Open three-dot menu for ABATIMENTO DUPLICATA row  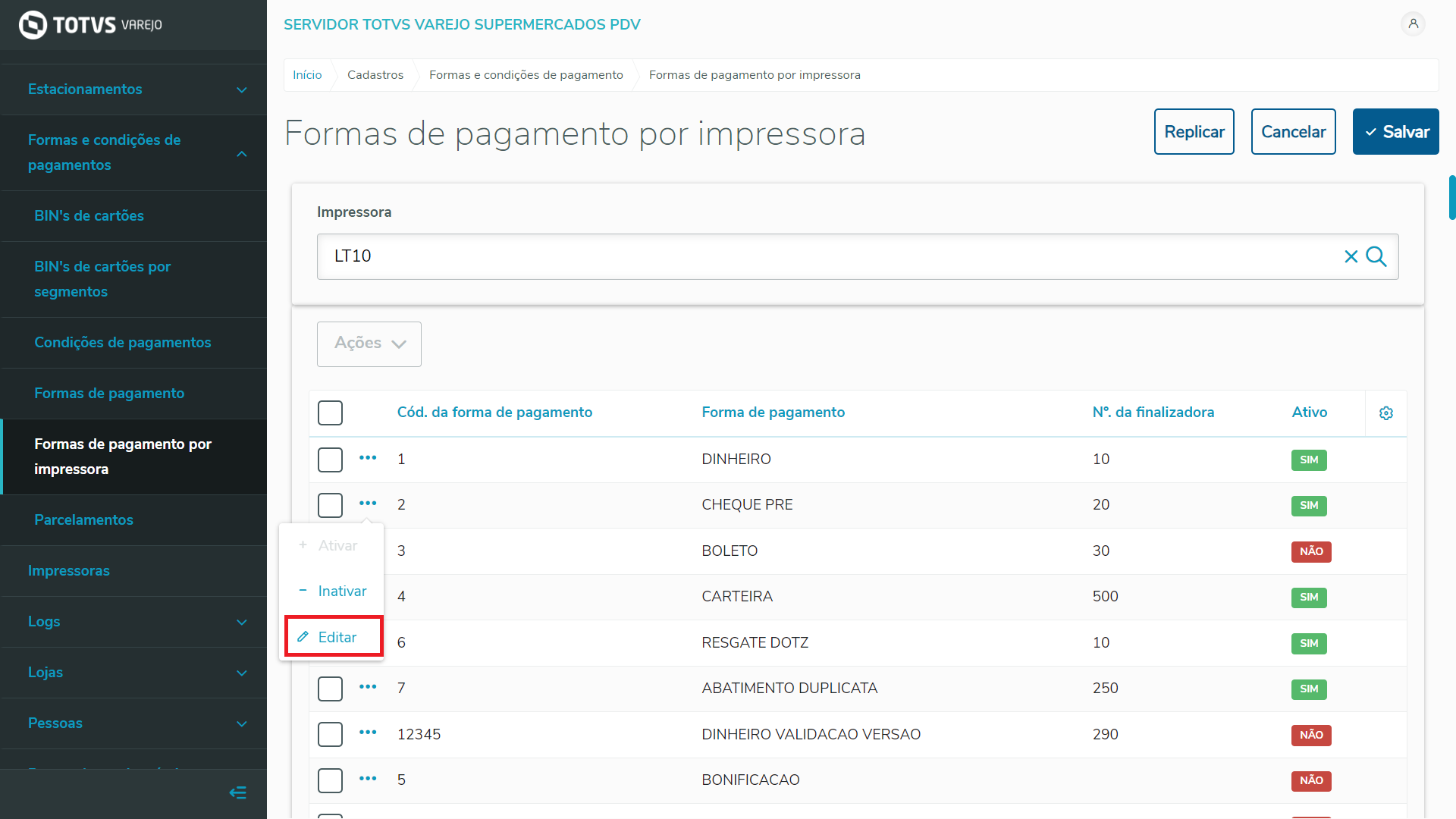pos(368,687)
